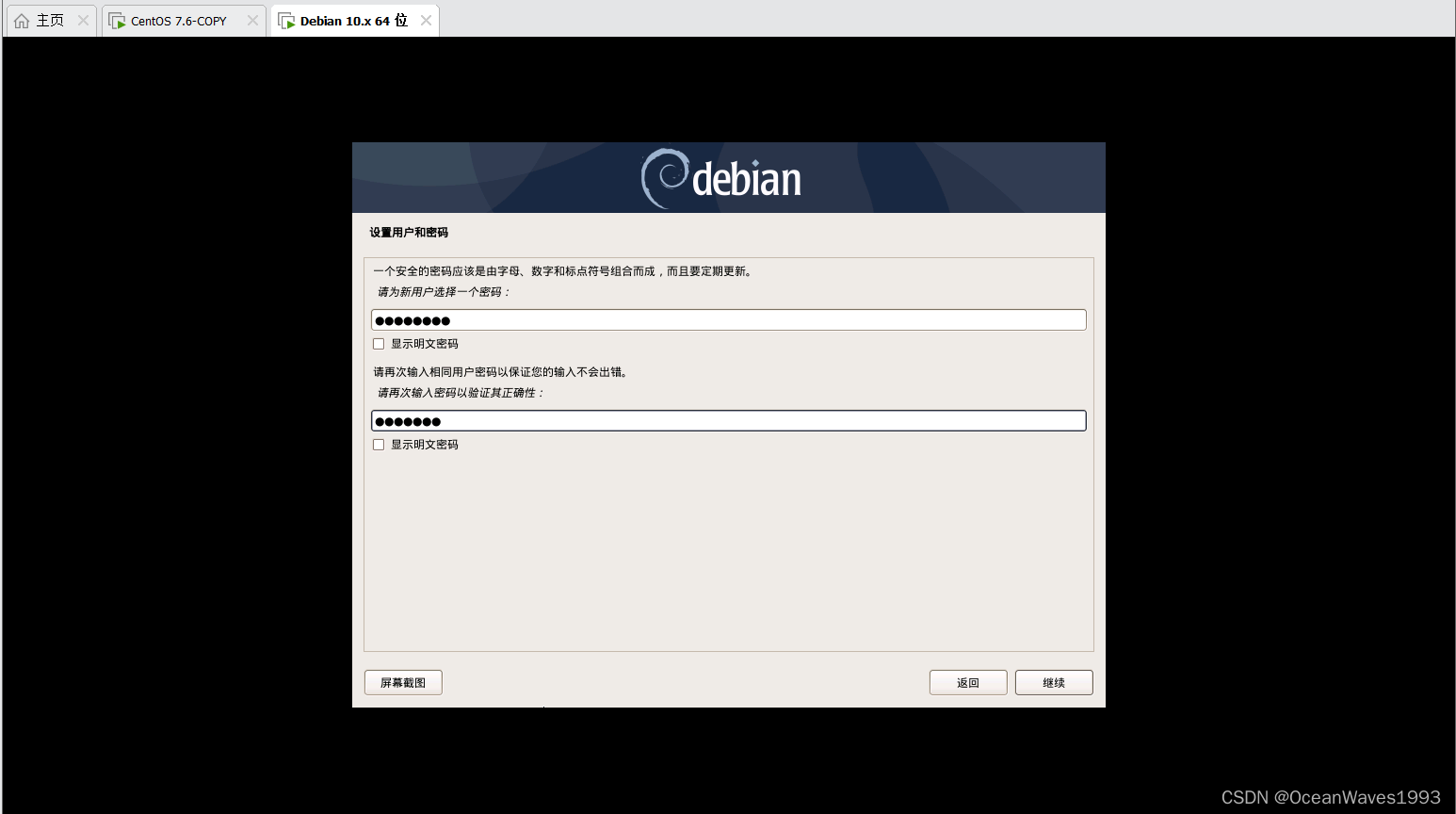Image resolution: width=1456 pixels, height=814 pixels.
Task: Click the 请为新用户选择一个密码 label
Action: click(443, 292)
